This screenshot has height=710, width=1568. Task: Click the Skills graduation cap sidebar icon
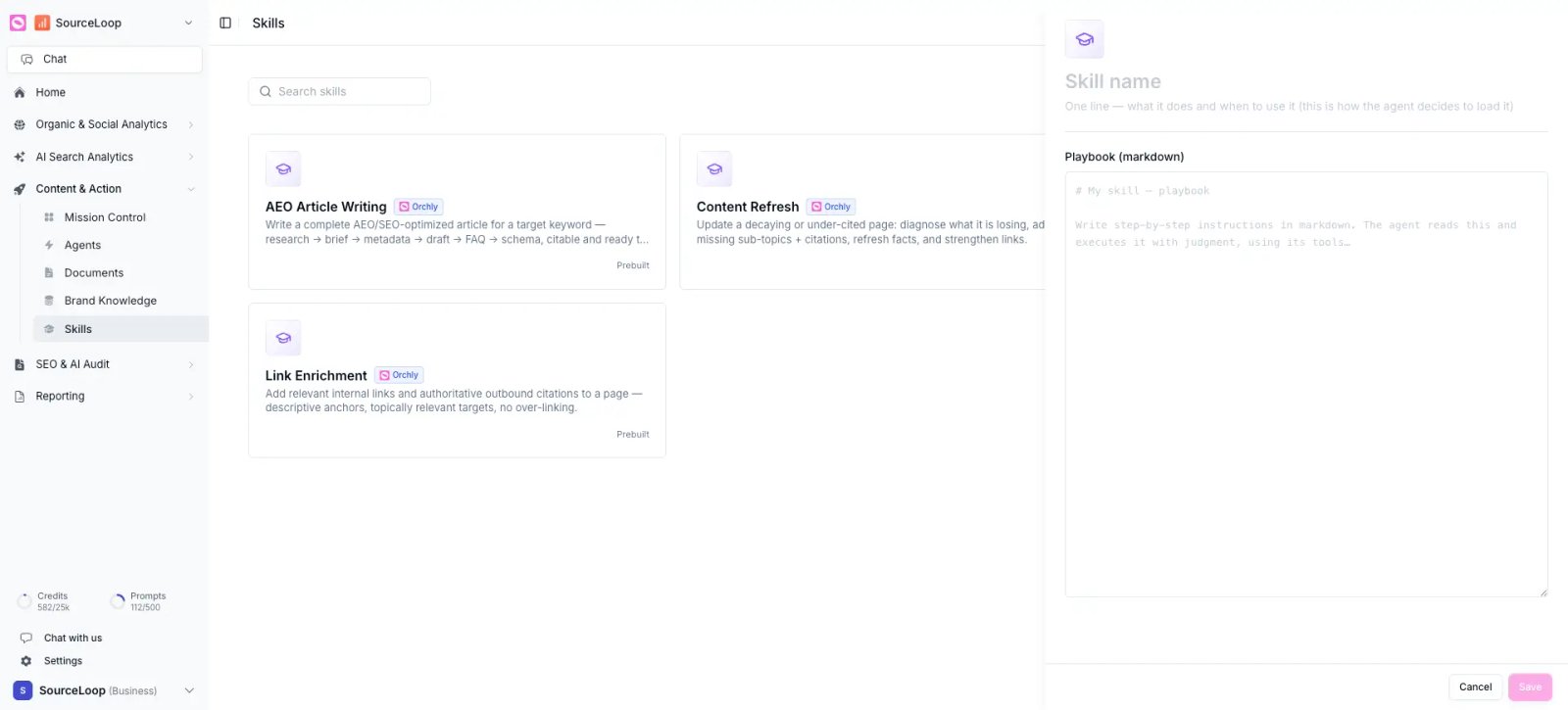(49, 329)
